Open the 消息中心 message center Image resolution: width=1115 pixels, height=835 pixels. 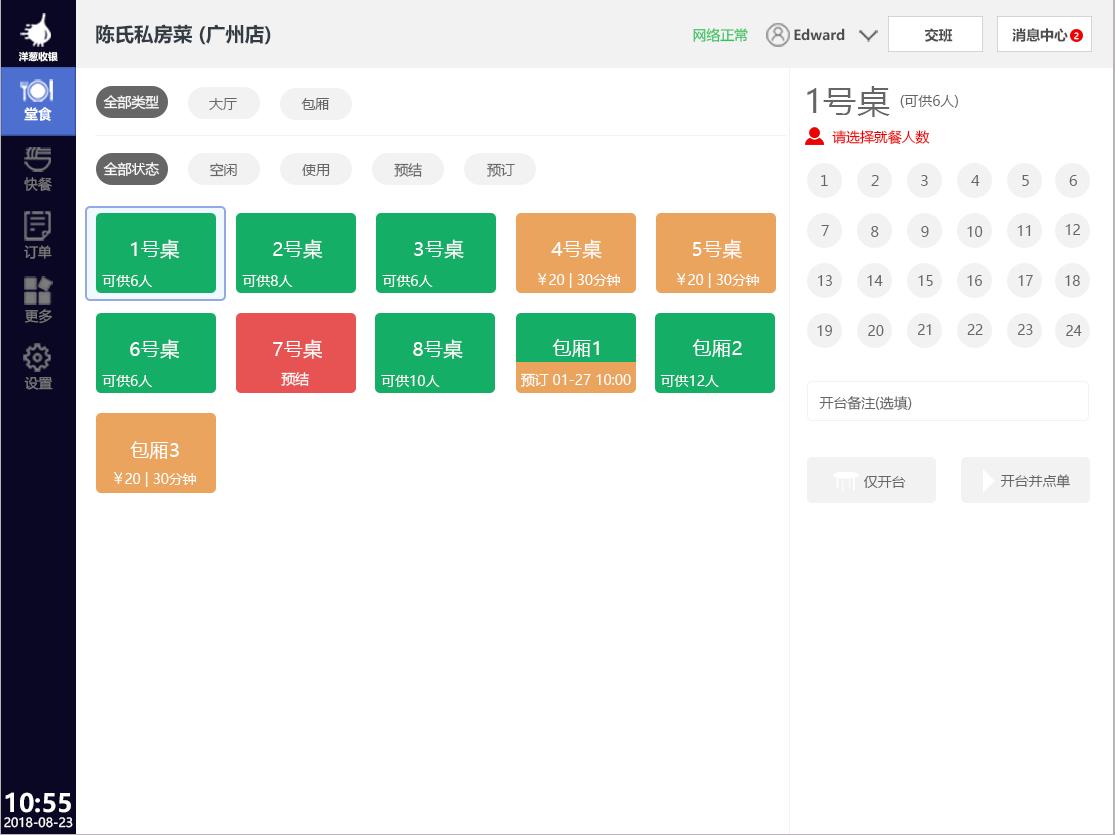point(1044,35)
